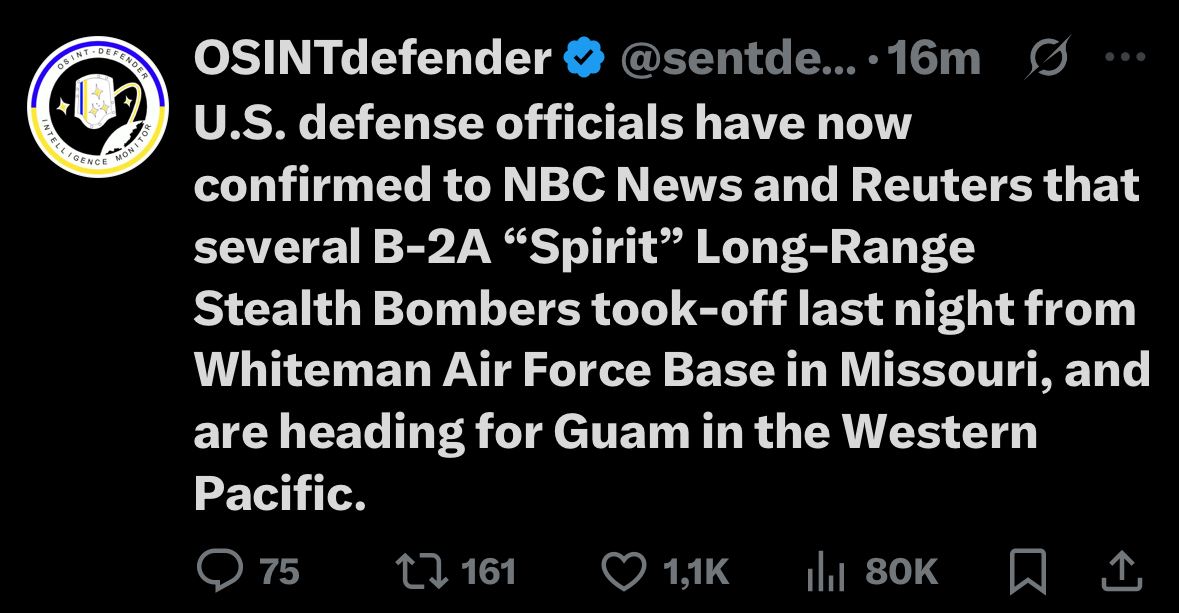Like the post with the heart icon
Viewport: 1179px width, 613px height.
tap(624, 572)
